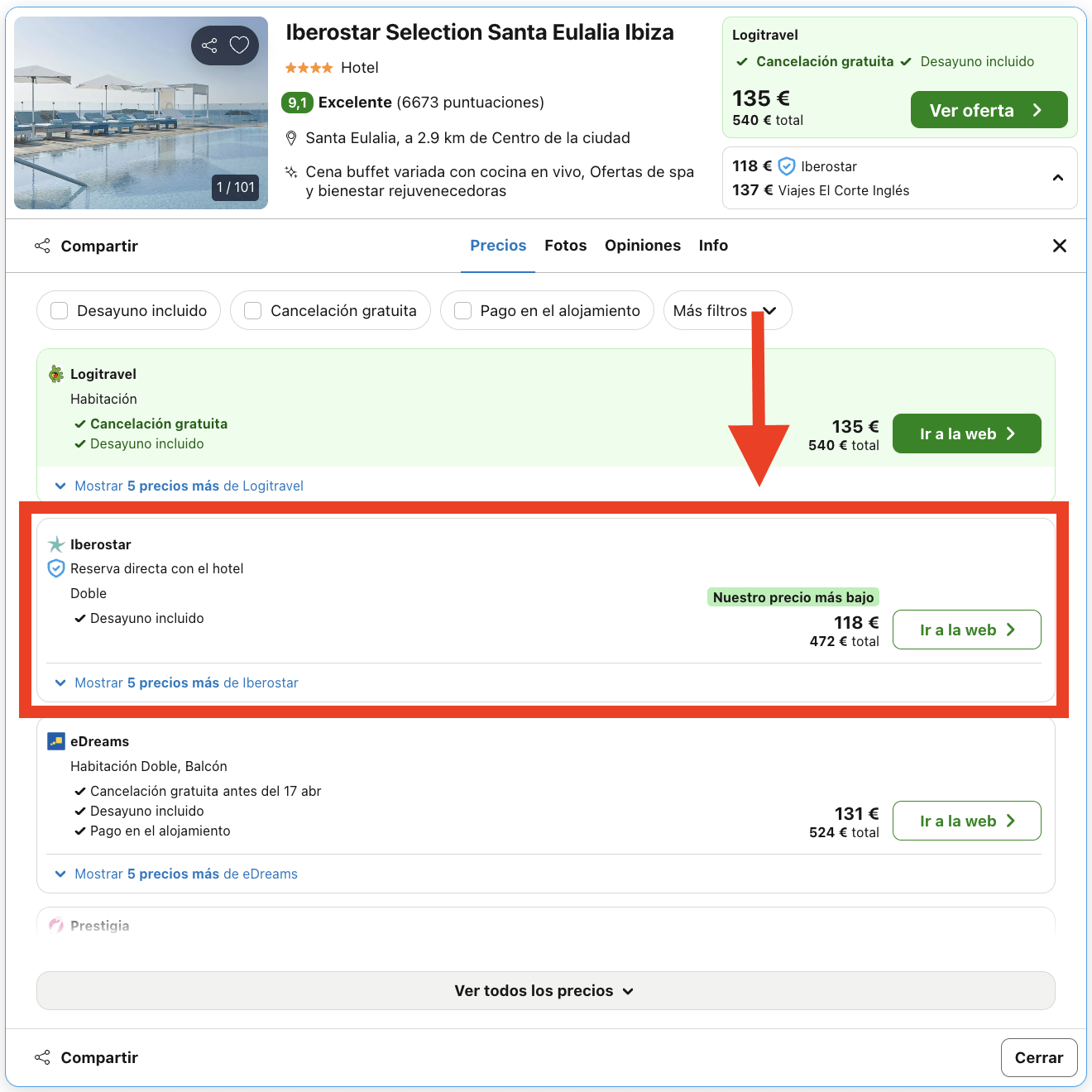Check the Pago en el alojamiento filter
Screen dimensions: 1092x1092
[x=463, y=310]
